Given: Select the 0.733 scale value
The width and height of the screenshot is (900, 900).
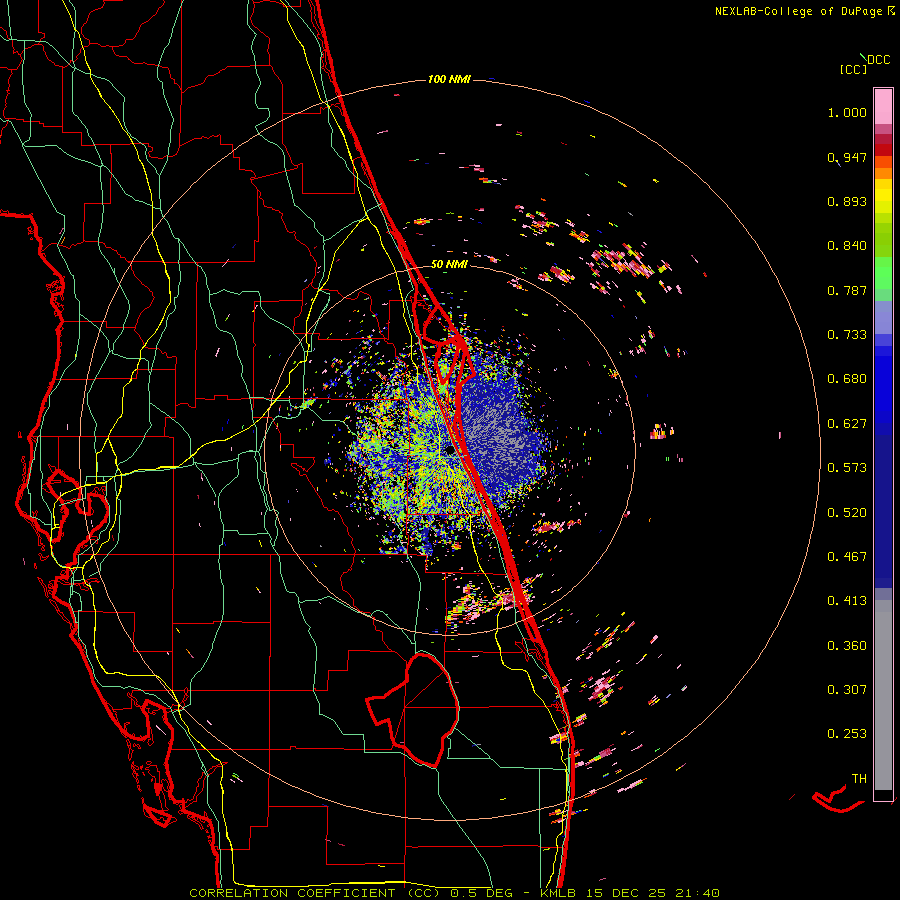Looking at the screenshot, I should pyautogui.click(x=847, y=335).
